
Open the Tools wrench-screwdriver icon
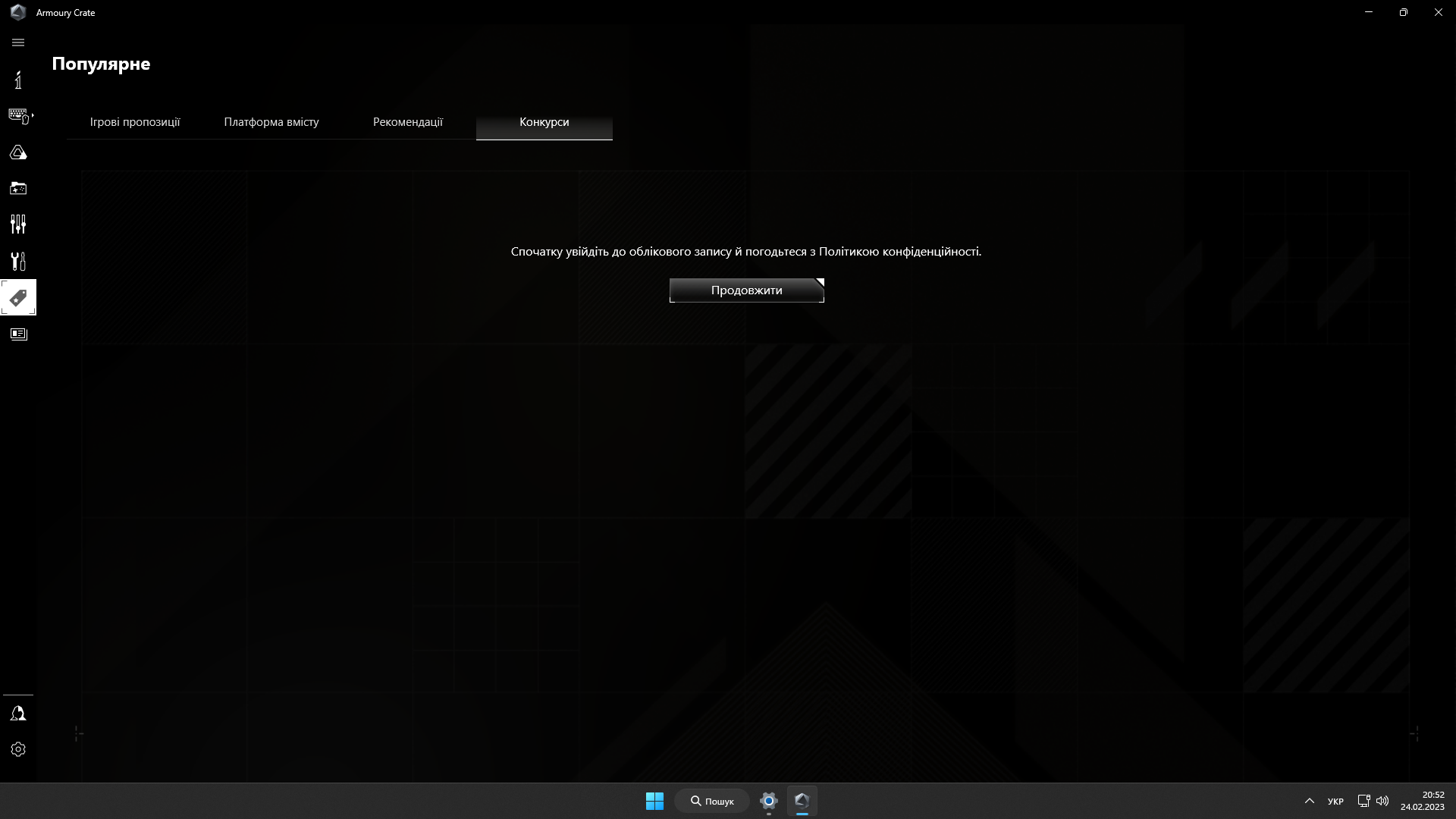[18, 261]
